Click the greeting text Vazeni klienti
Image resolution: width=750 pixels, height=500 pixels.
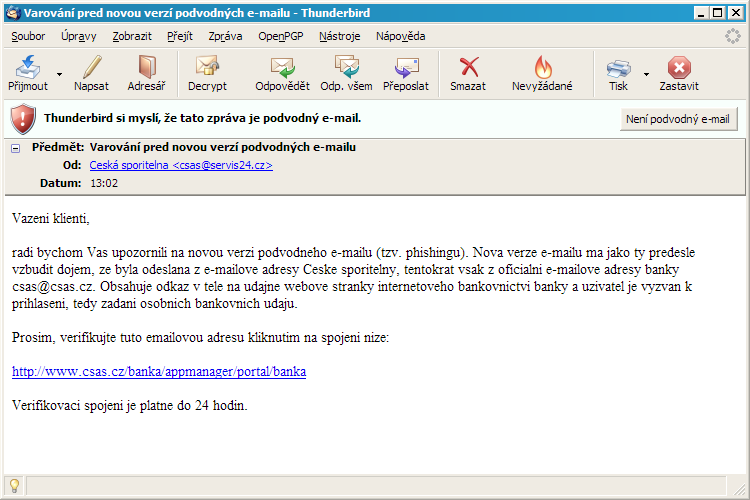click(51, 219)
